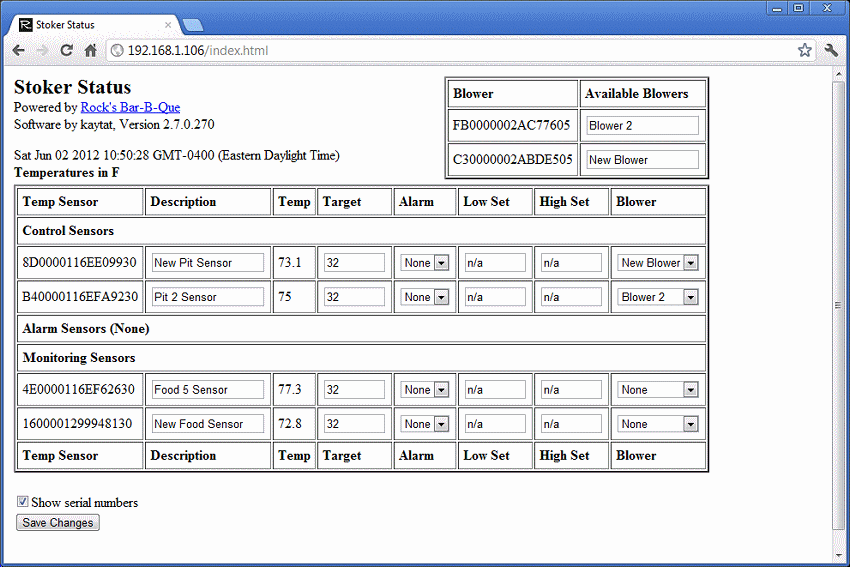Edit the Pit 2 Sensor description field
Viewport: 850px width, 567px height.
pyautogui.click(x=208, y=297)
